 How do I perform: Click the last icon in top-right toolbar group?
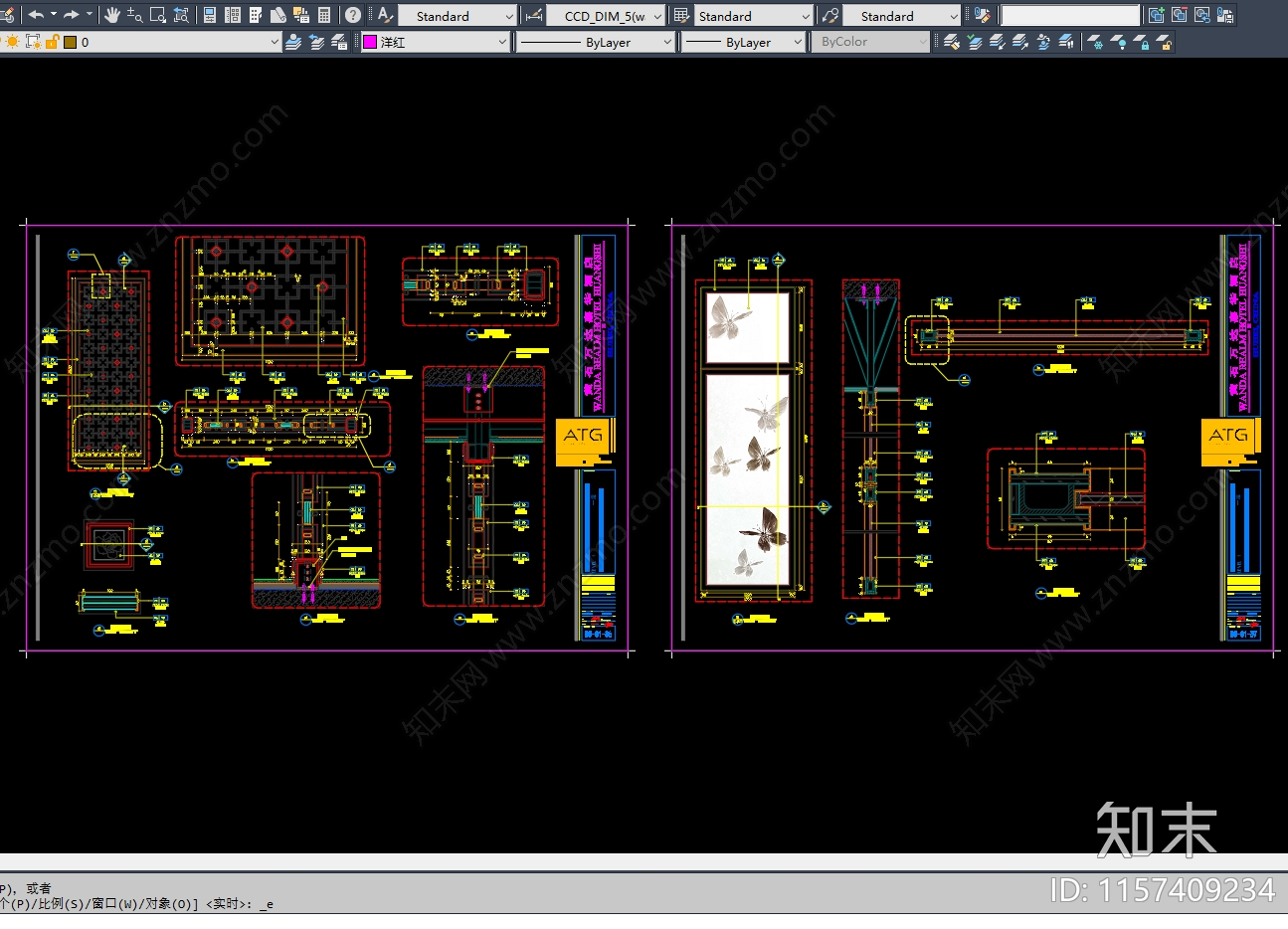point(1225,15)
